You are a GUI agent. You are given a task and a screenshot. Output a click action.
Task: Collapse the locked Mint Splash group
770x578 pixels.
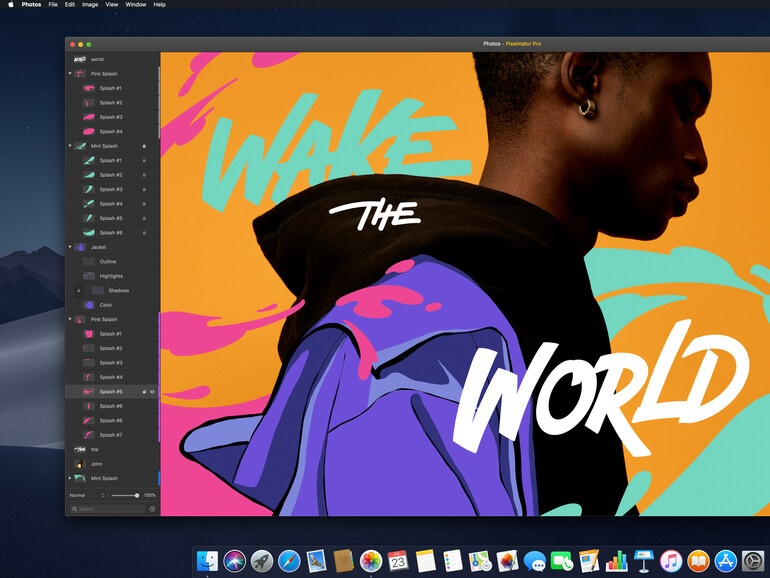(70, 146)
